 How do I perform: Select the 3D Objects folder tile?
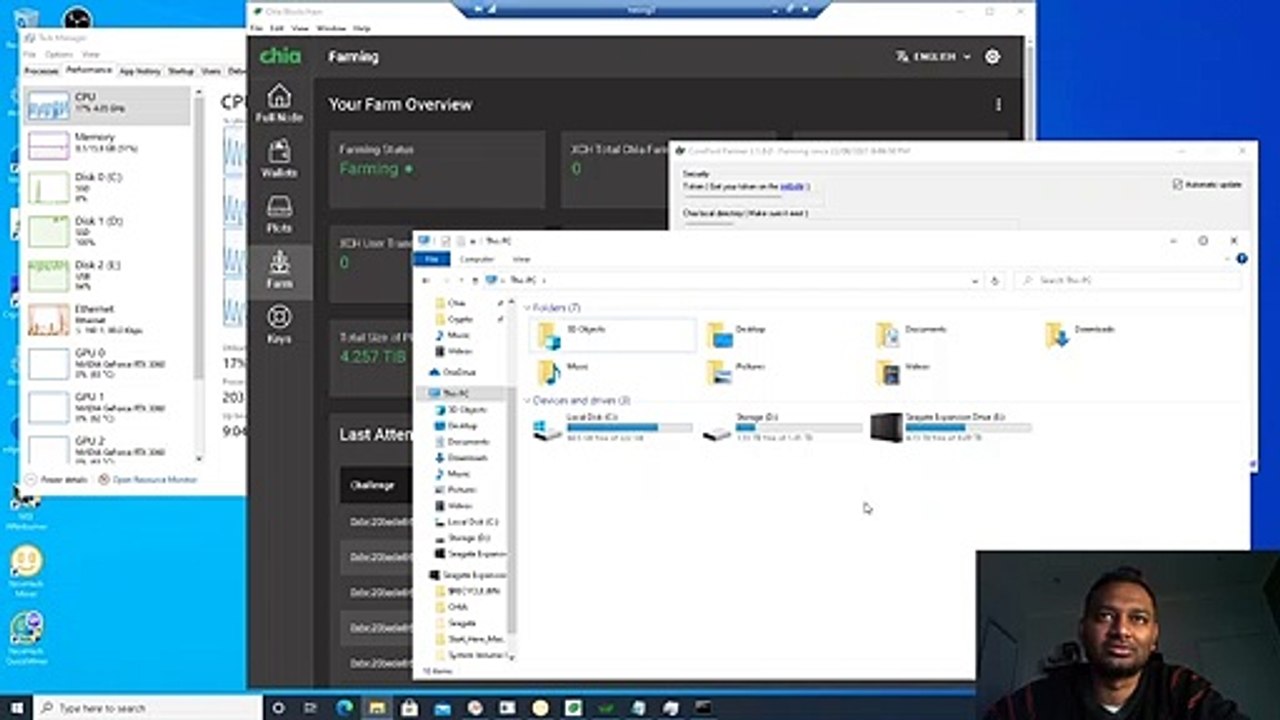(612, 335)
